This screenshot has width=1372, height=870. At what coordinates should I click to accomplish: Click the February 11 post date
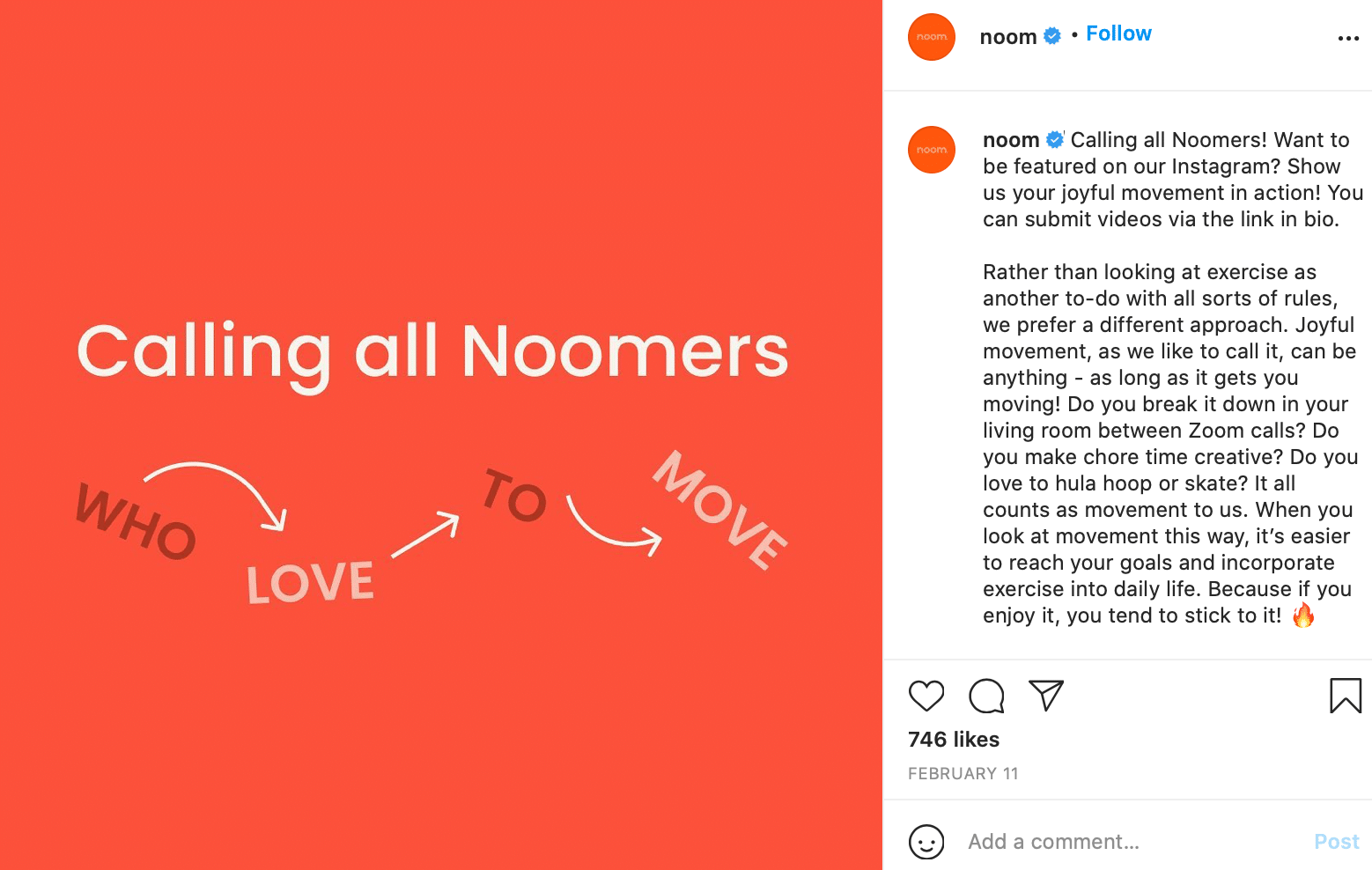963,774
